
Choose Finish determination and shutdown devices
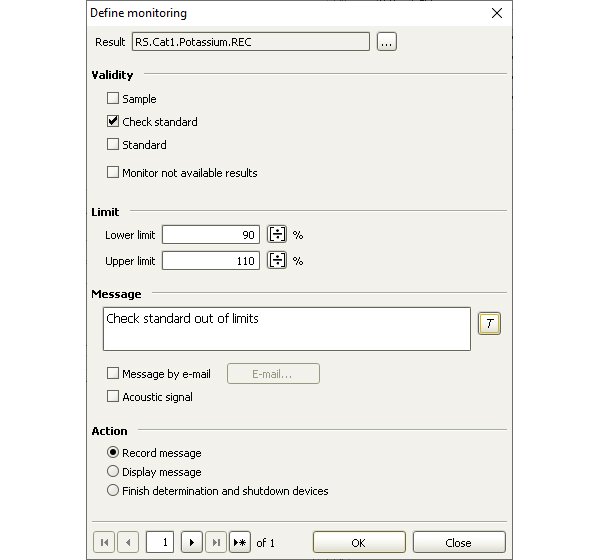click(x=113, y=490)
